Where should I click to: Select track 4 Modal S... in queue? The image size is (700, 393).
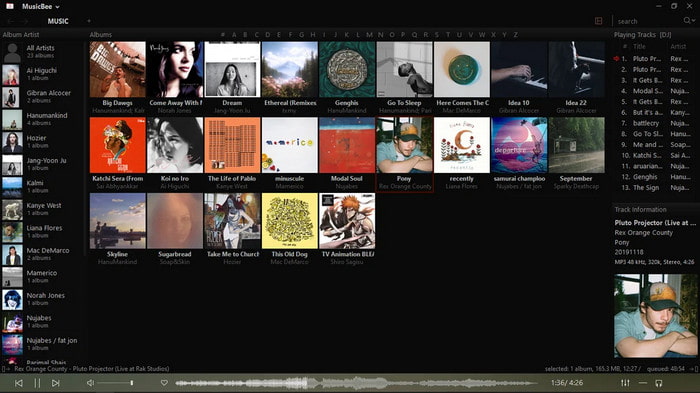point(655,91)
